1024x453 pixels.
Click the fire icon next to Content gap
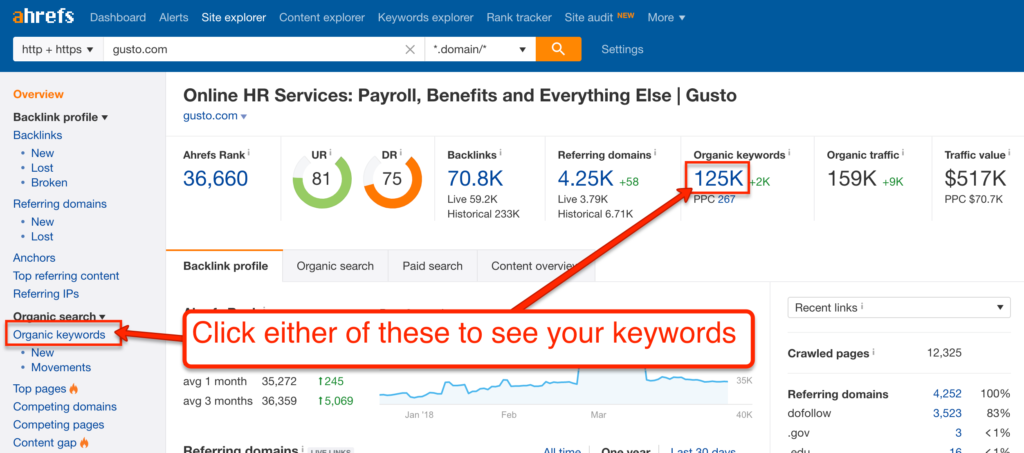pyautogui.click(x=84, y=443)
